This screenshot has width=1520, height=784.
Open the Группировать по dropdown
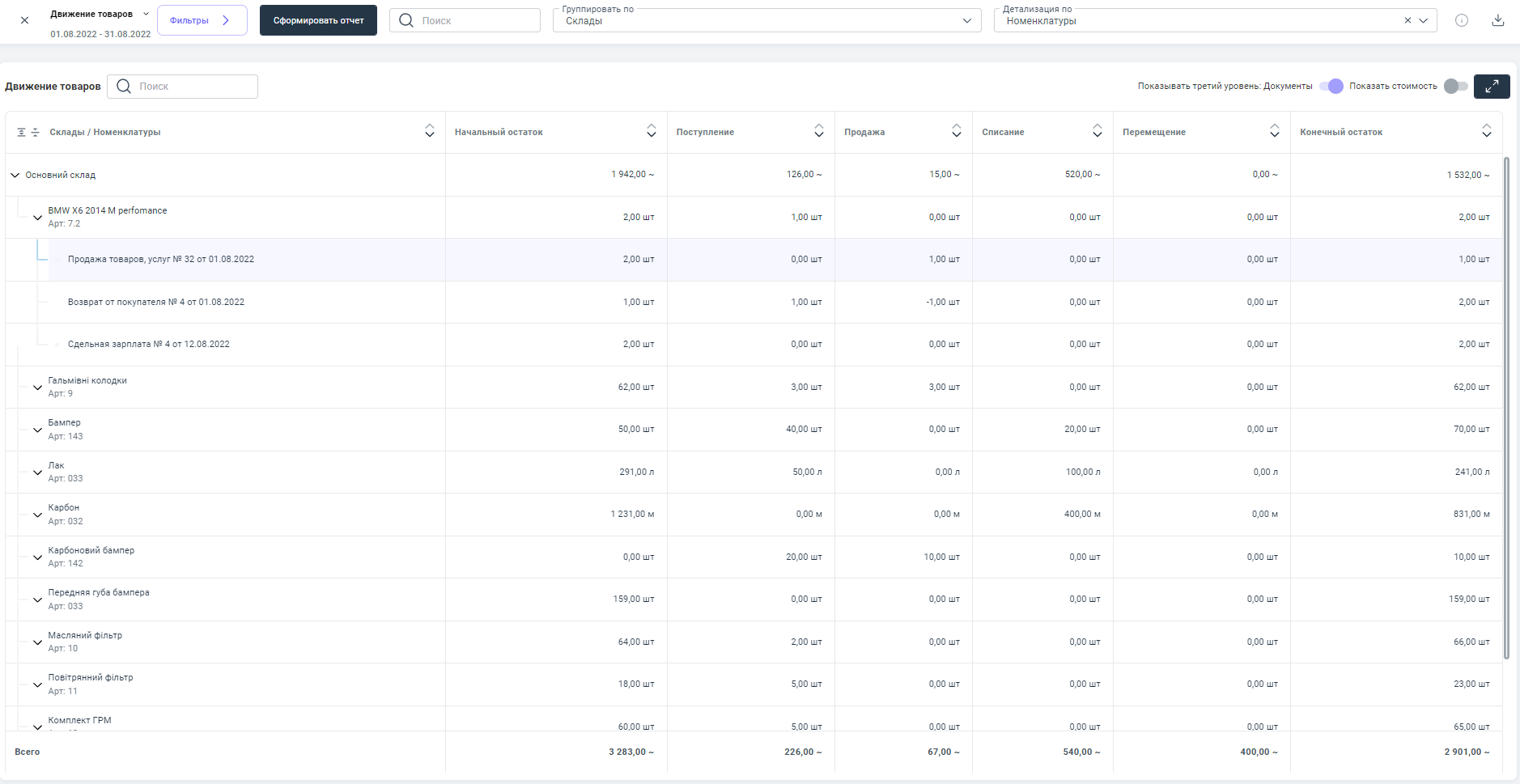tap(766, 21)
